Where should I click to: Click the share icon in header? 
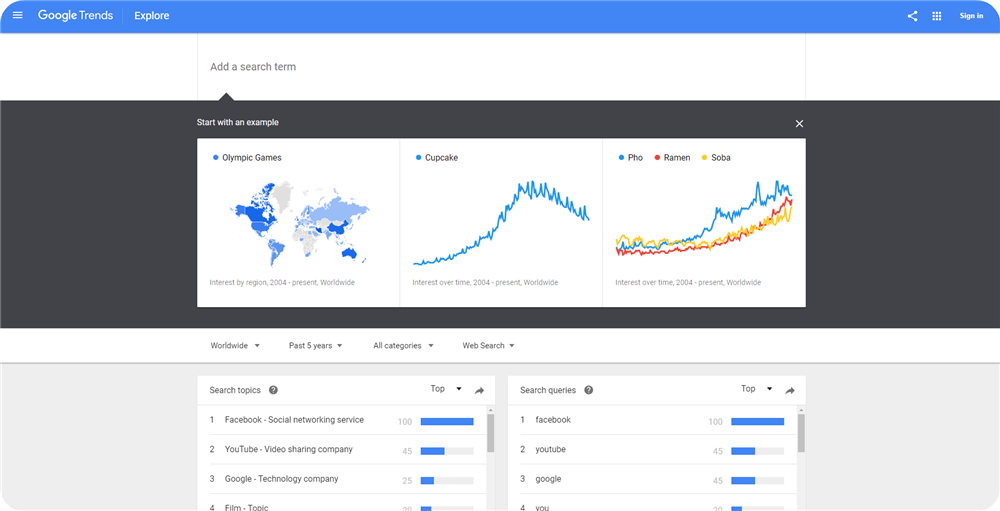(x=912, y=16)
